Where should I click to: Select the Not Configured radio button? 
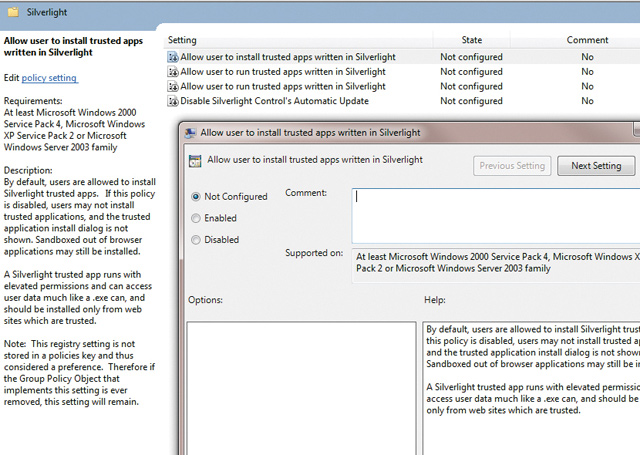(x=196, y=197)
